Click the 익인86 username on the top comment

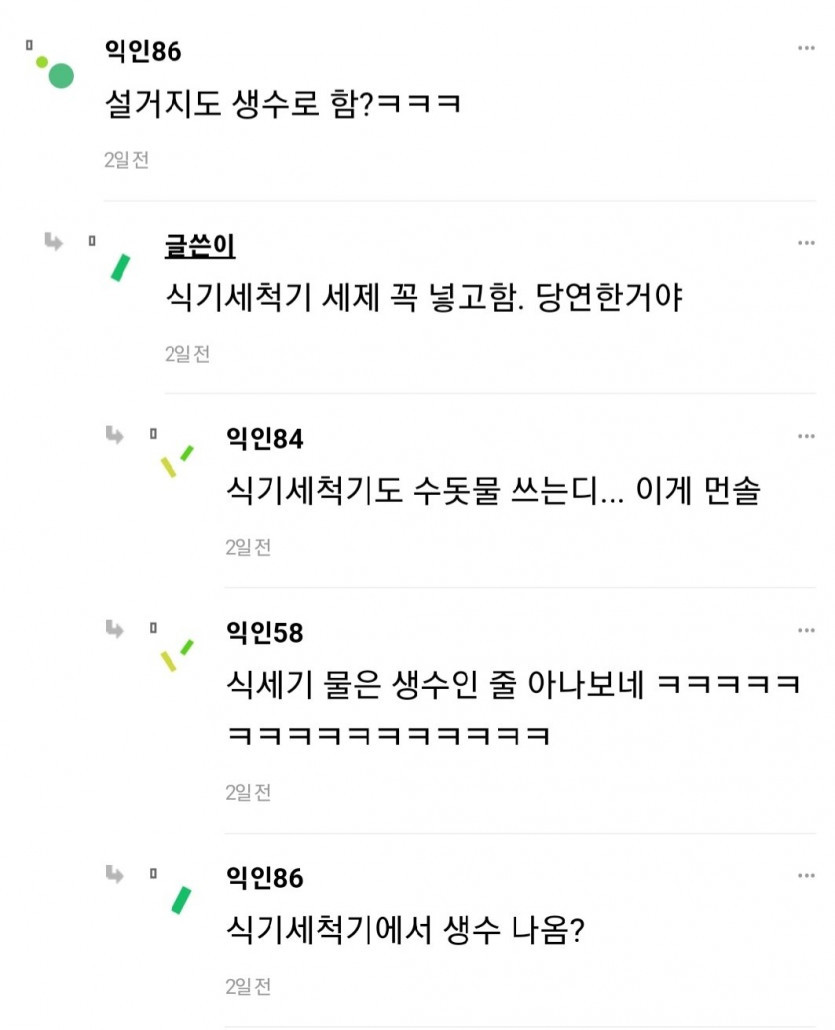pyautogui.click(x=143, y=51)
